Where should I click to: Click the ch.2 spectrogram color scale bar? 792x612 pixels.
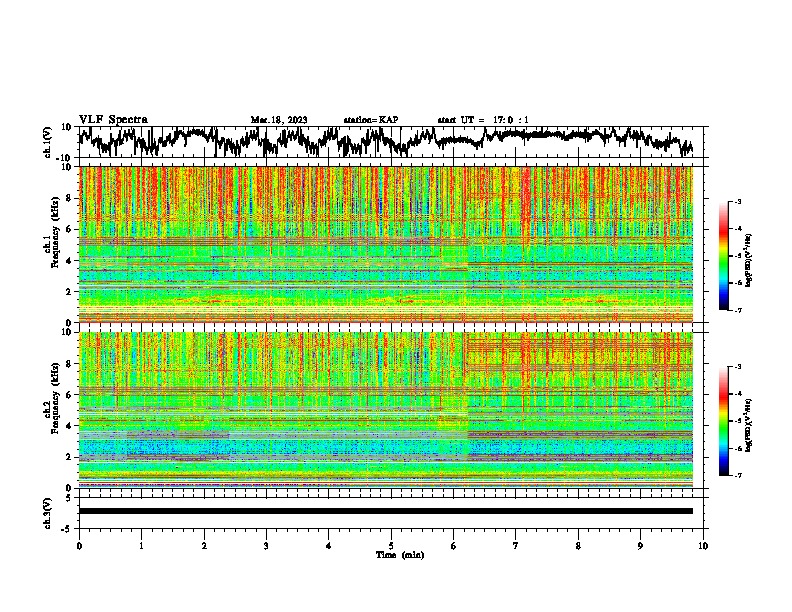723,421
